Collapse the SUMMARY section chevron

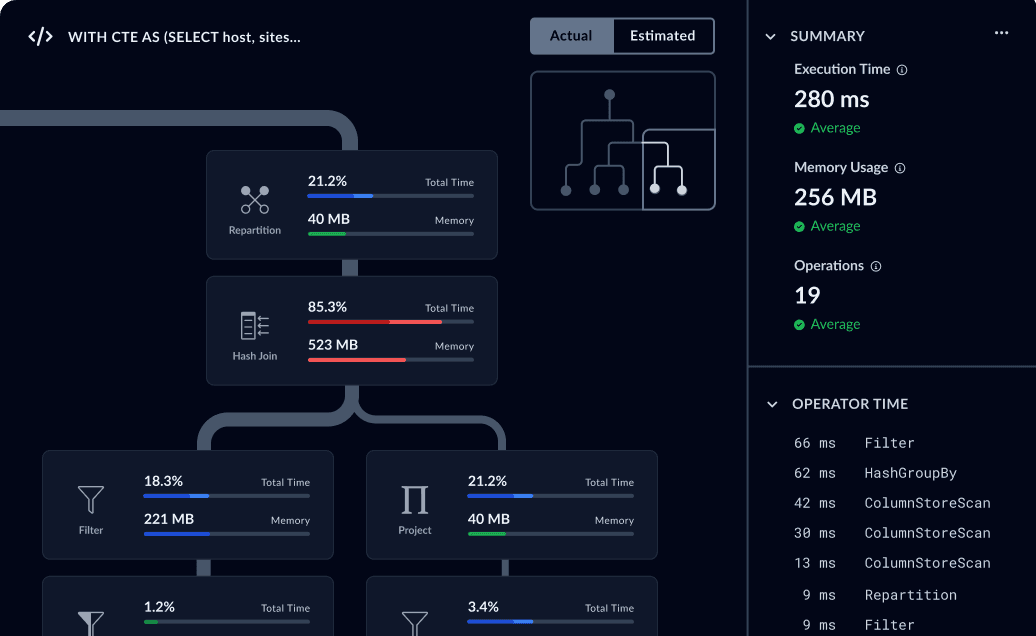770,37
